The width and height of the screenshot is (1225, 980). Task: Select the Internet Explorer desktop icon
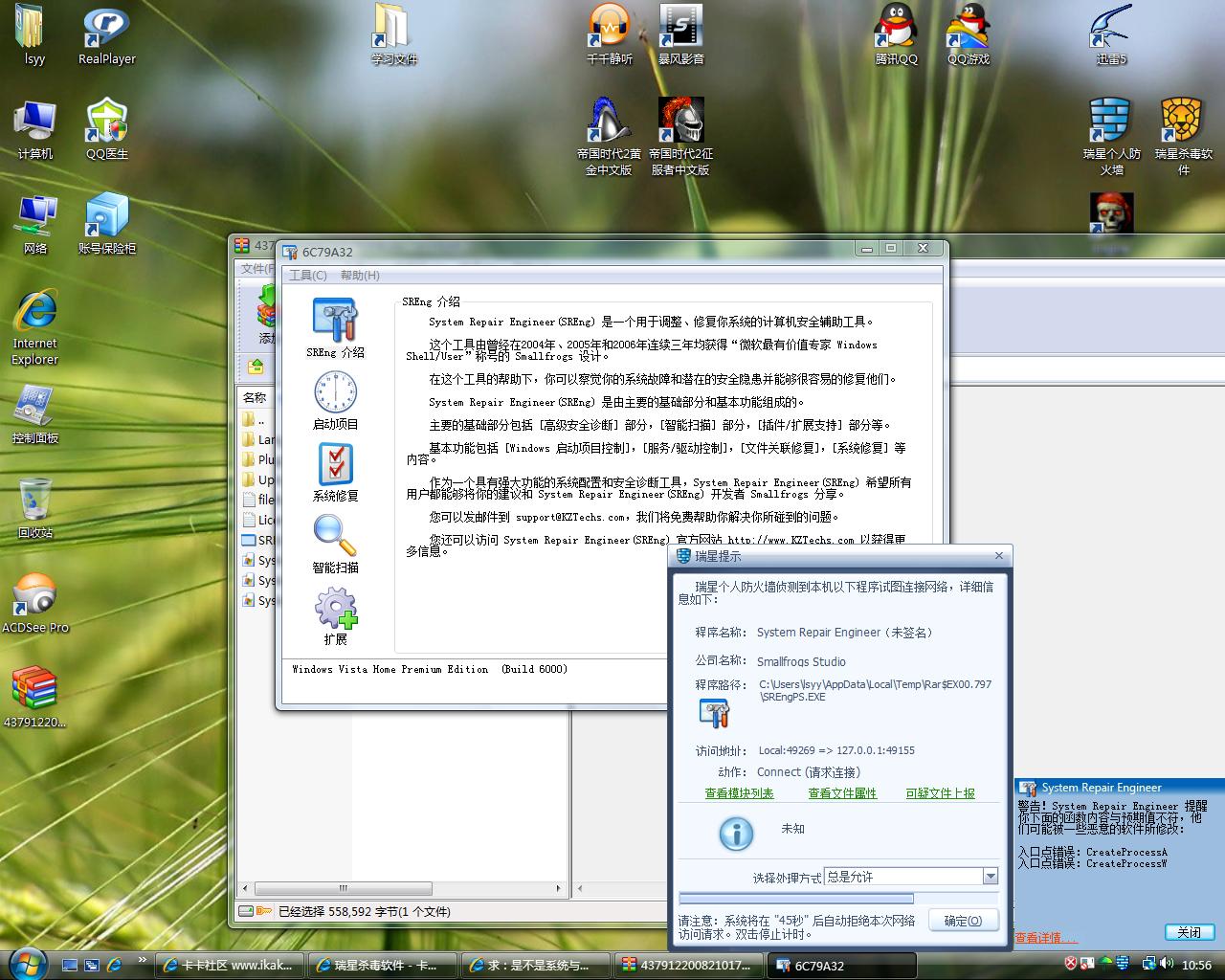35,327
